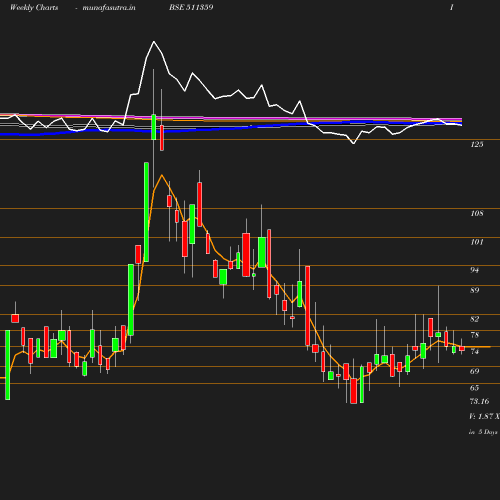This screenshot has width=500, height=500.
Task: Click the highest peak of white line
Action: click(x=154, y=42)
